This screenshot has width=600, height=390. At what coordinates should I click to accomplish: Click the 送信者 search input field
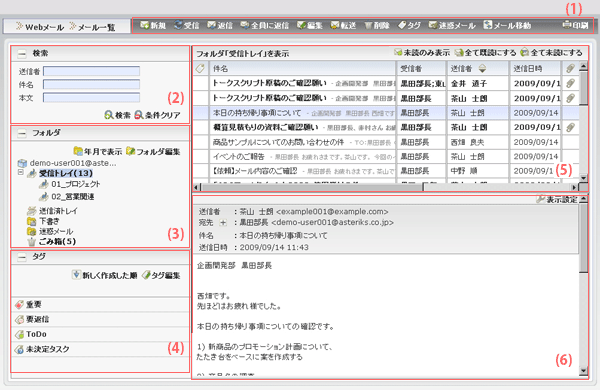point(91,71)
